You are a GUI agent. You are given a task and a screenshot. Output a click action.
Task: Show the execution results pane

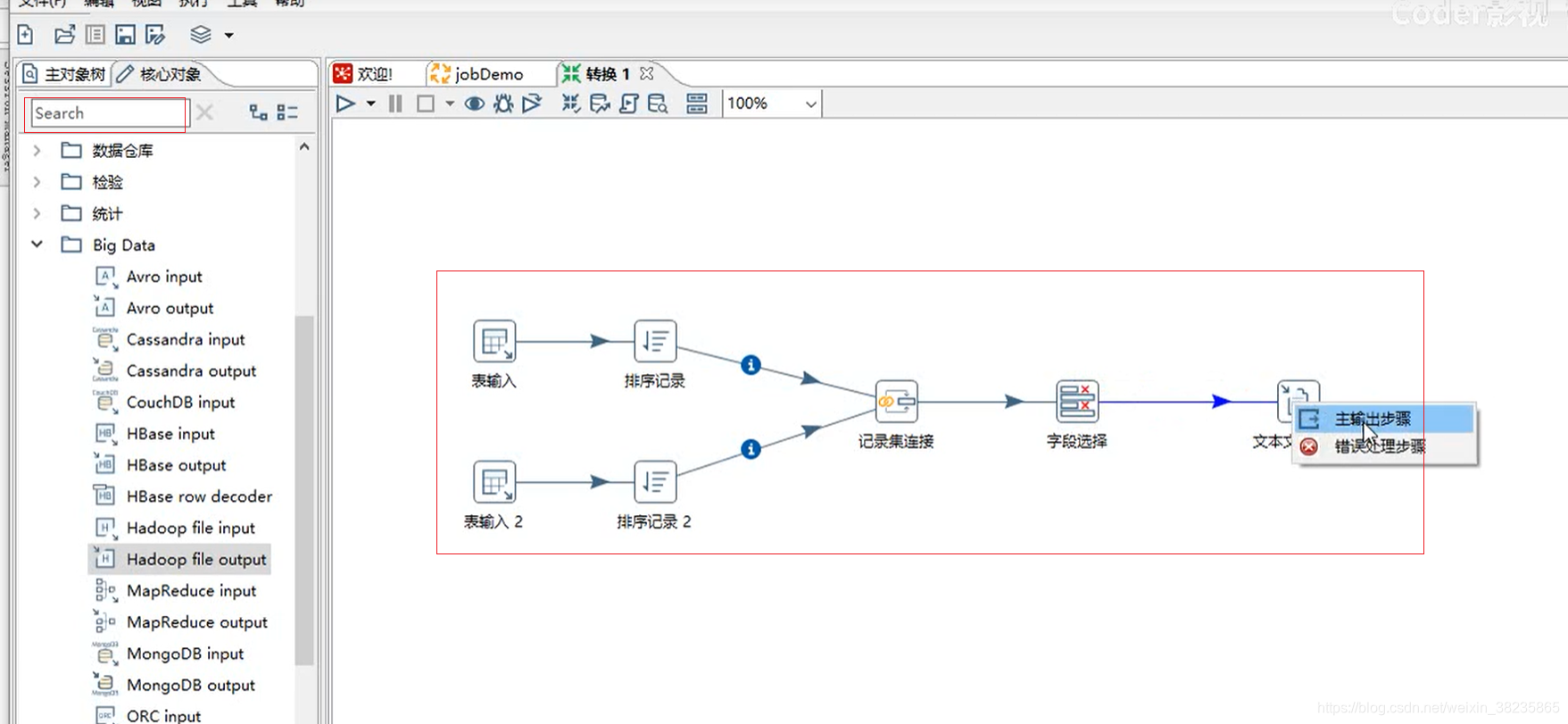pos(697,104)
